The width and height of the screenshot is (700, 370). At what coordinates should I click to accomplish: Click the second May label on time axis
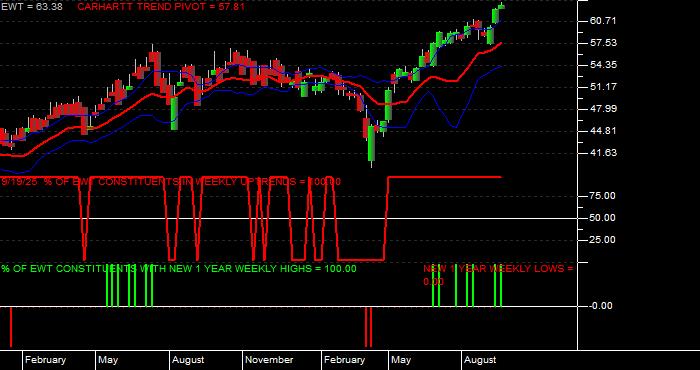tap(401, 360)
